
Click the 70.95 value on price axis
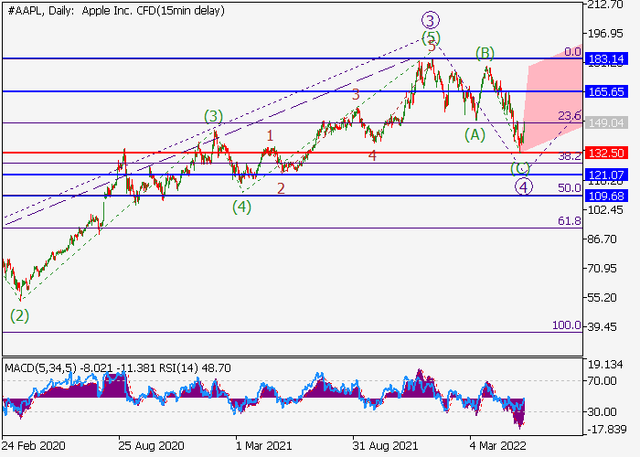point(602,268)
